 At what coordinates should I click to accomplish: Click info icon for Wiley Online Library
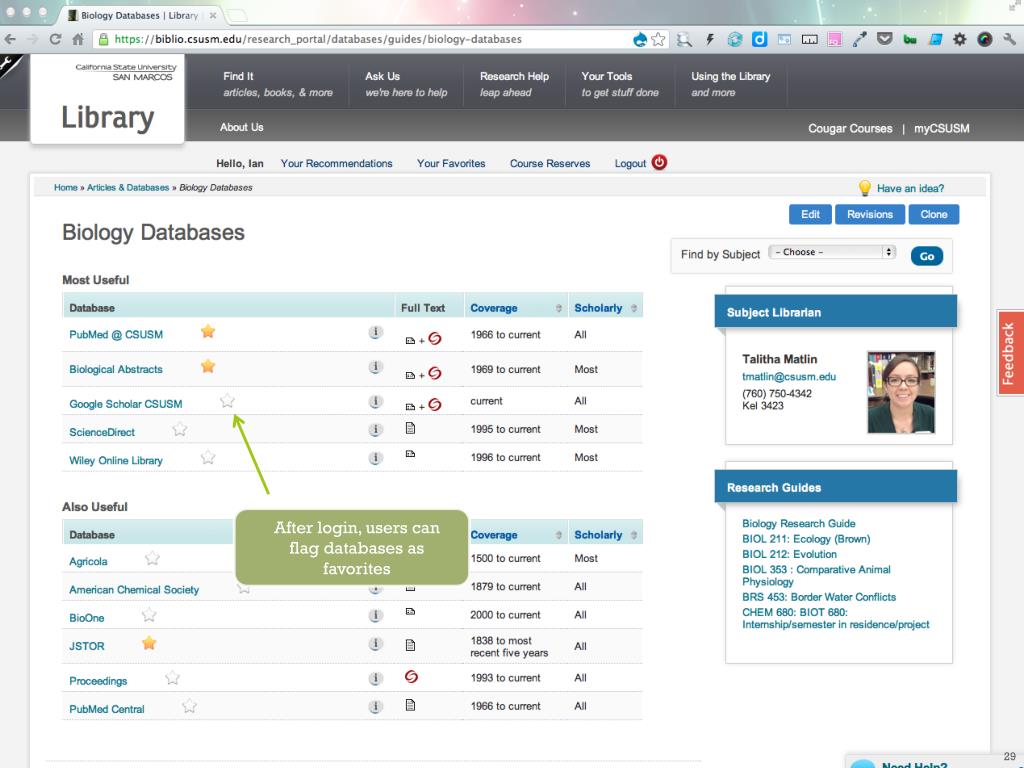376,459
